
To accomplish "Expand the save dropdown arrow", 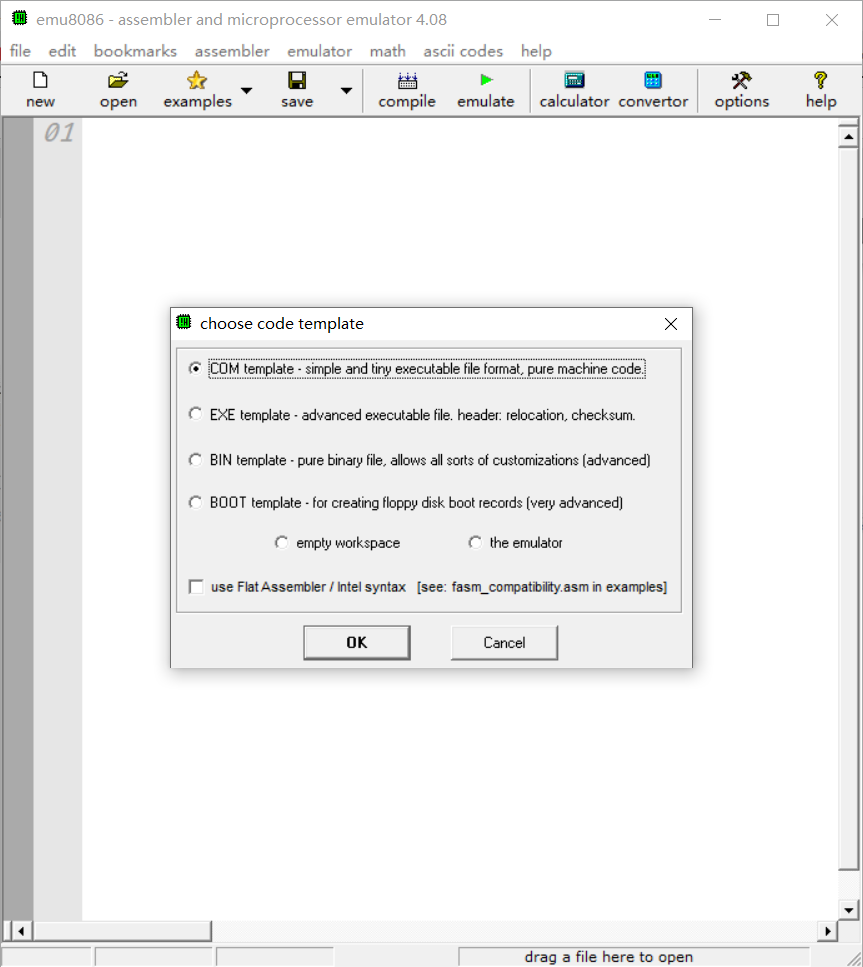I will [347, 91].
